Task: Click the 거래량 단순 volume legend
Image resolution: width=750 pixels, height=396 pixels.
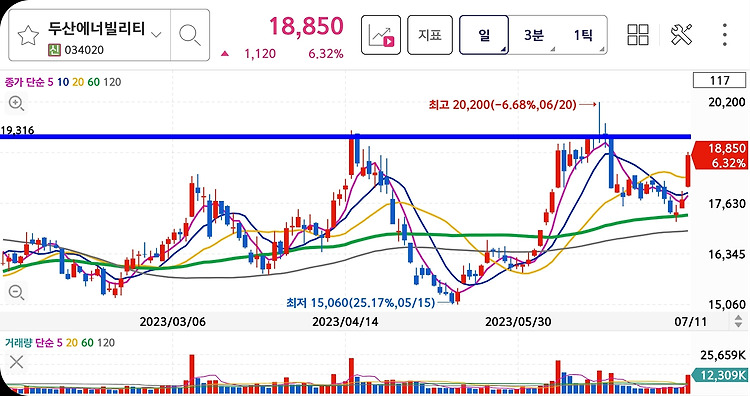Action: coord(30,343)
